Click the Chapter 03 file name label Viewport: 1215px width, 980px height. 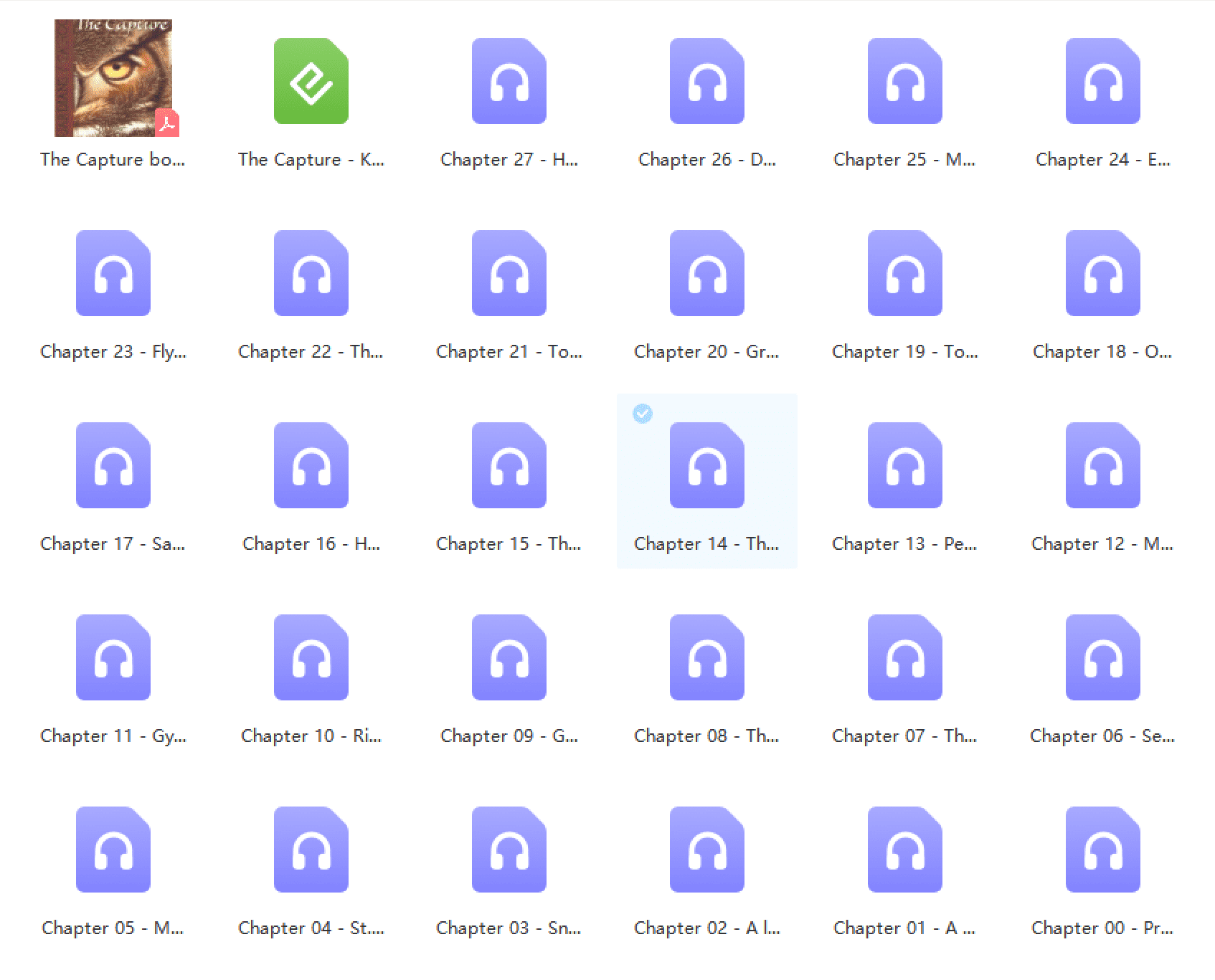(x=509, y=928)
